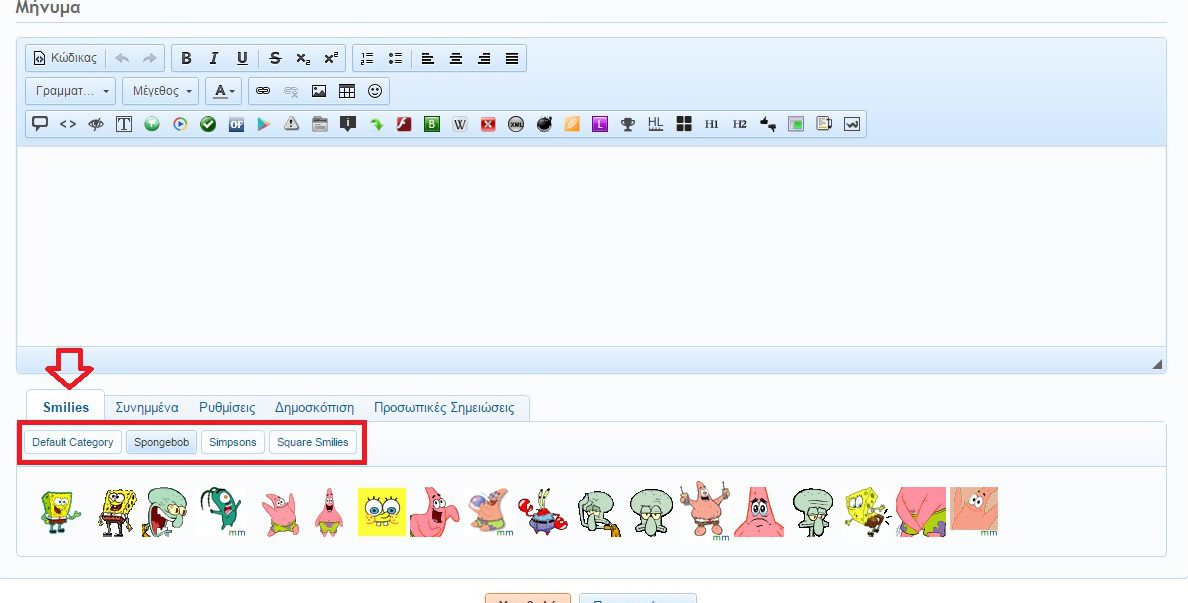Toggle strikethrough formatting
1188x603 pixels.
(x=275, y=58)
